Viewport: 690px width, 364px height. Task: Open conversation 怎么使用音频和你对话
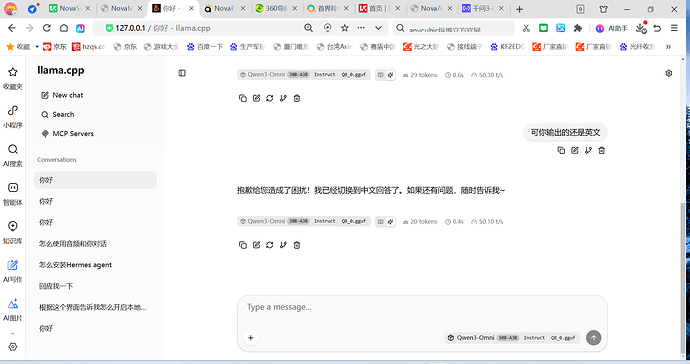[95, 244]
